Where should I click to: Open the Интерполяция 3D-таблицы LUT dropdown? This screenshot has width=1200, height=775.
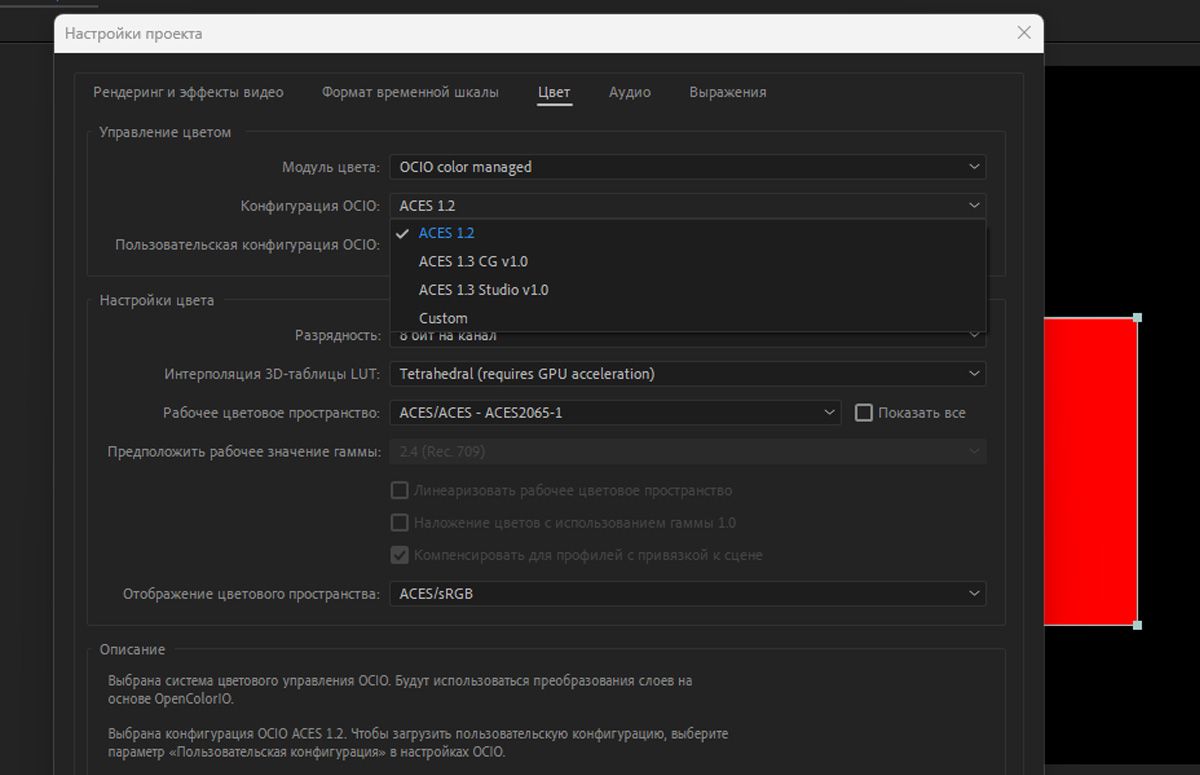(x=687, y=374)
